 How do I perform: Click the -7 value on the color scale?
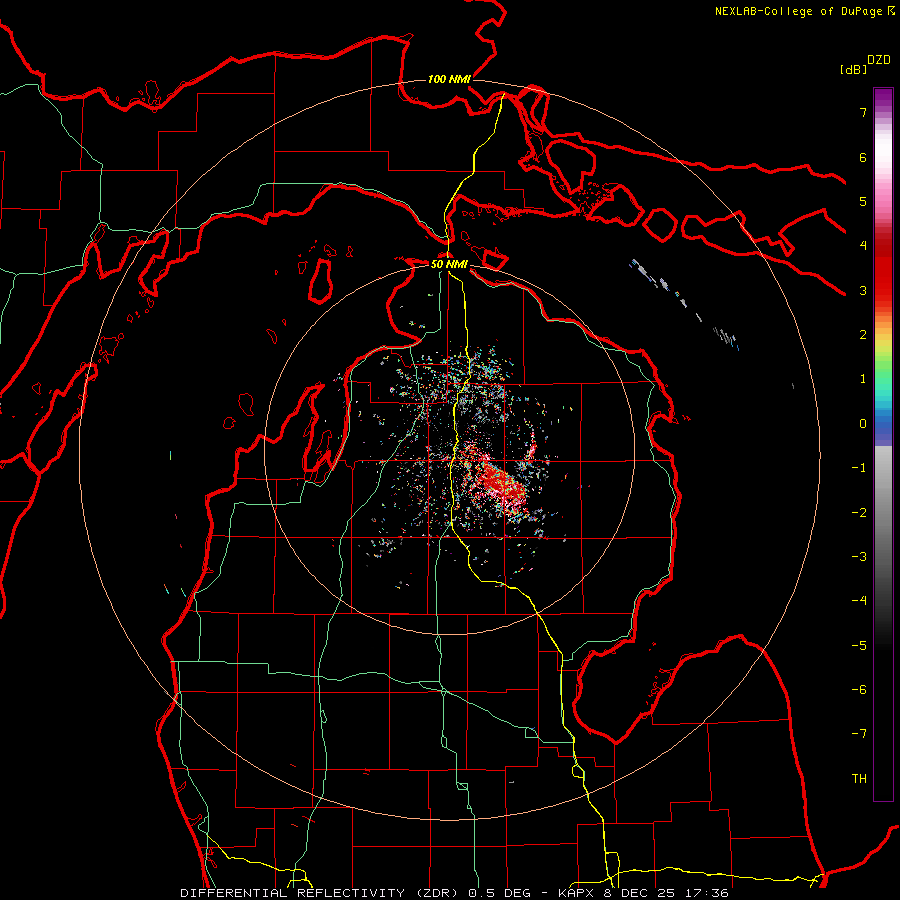click(x=859, y=734)
